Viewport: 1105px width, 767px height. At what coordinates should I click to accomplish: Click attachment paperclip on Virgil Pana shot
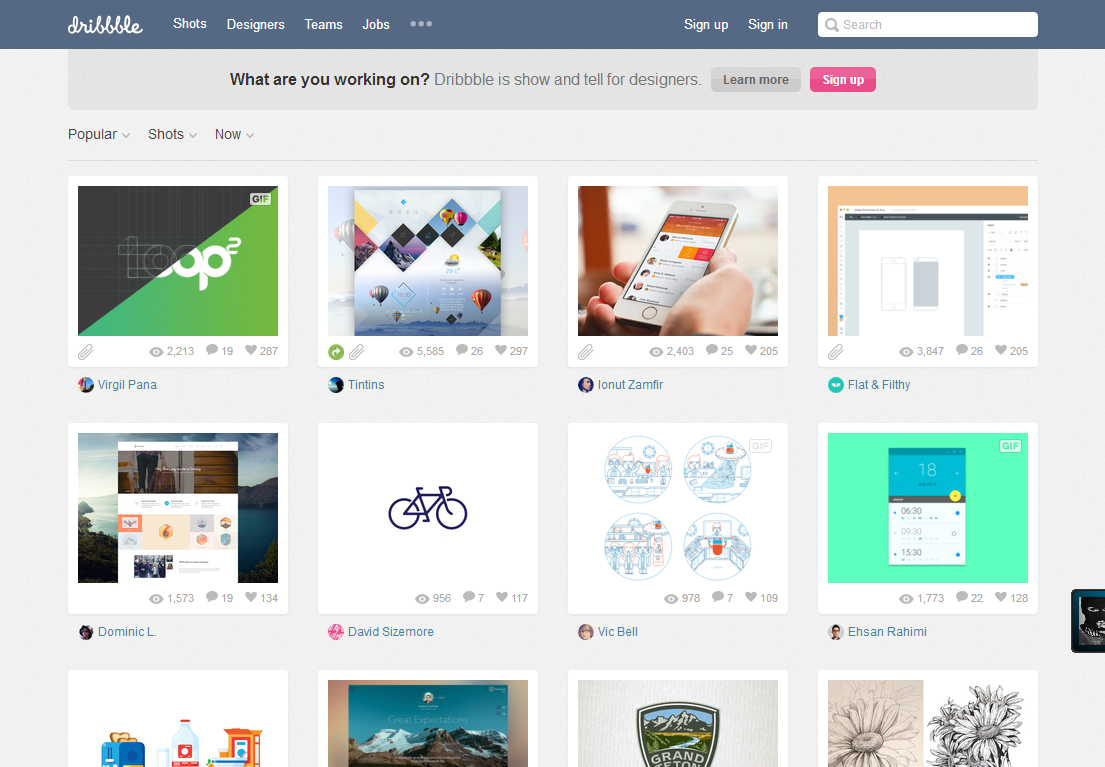(85, 351)
